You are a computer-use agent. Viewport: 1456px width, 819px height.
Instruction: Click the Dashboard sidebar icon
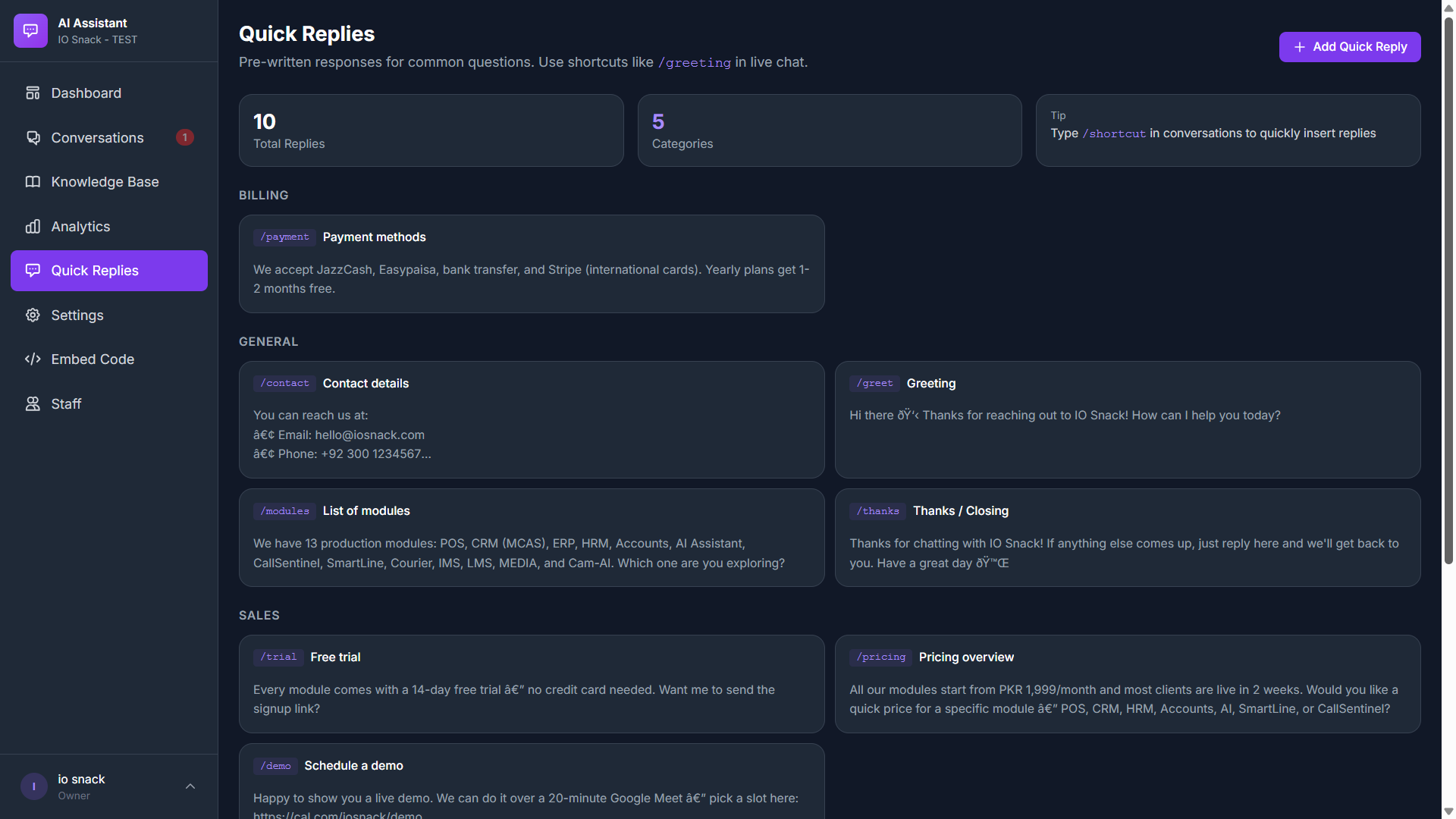tap(33, 93)
